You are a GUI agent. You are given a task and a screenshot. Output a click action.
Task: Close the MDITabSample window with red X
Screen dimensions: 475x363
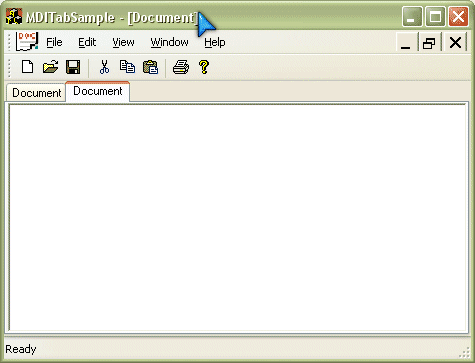click(458, 17)
